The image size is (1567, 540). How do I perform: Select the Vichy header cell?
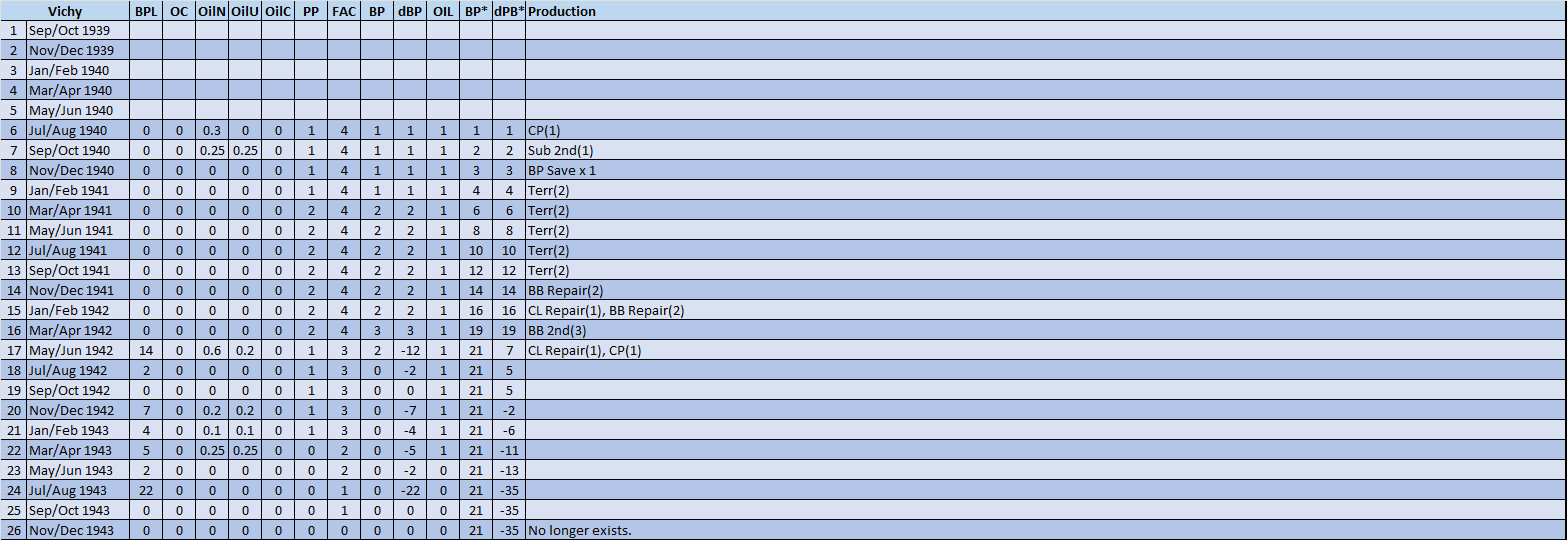click(x=65, y=11)
